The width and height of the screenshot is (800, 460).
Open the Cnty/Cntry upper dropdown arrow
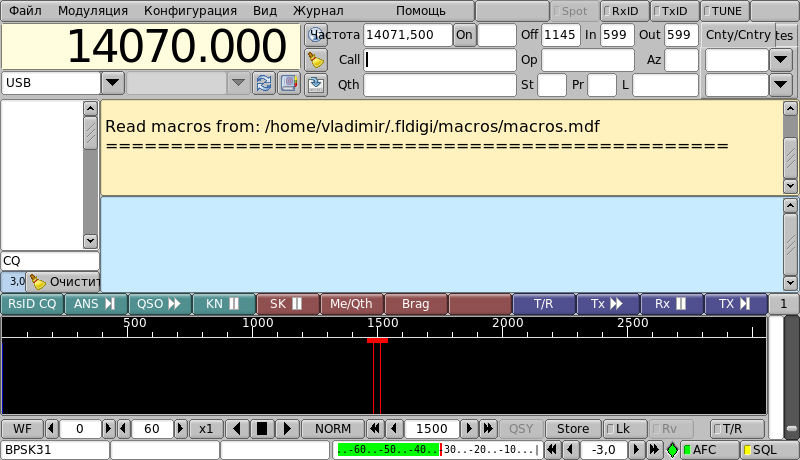click(781, 60)
